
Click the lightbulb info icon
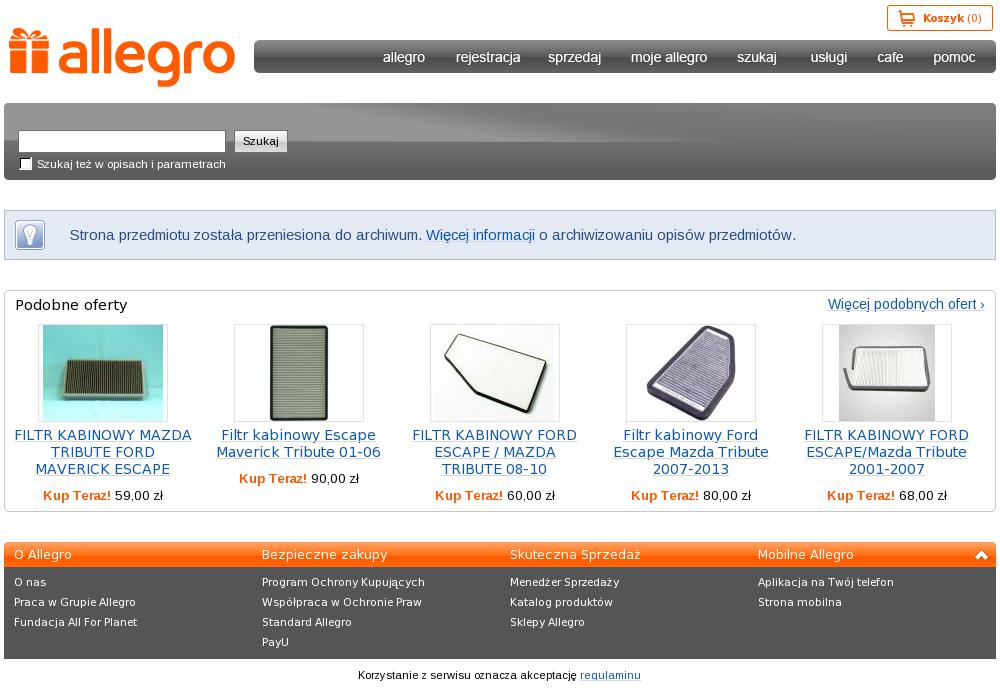point(29,235)
